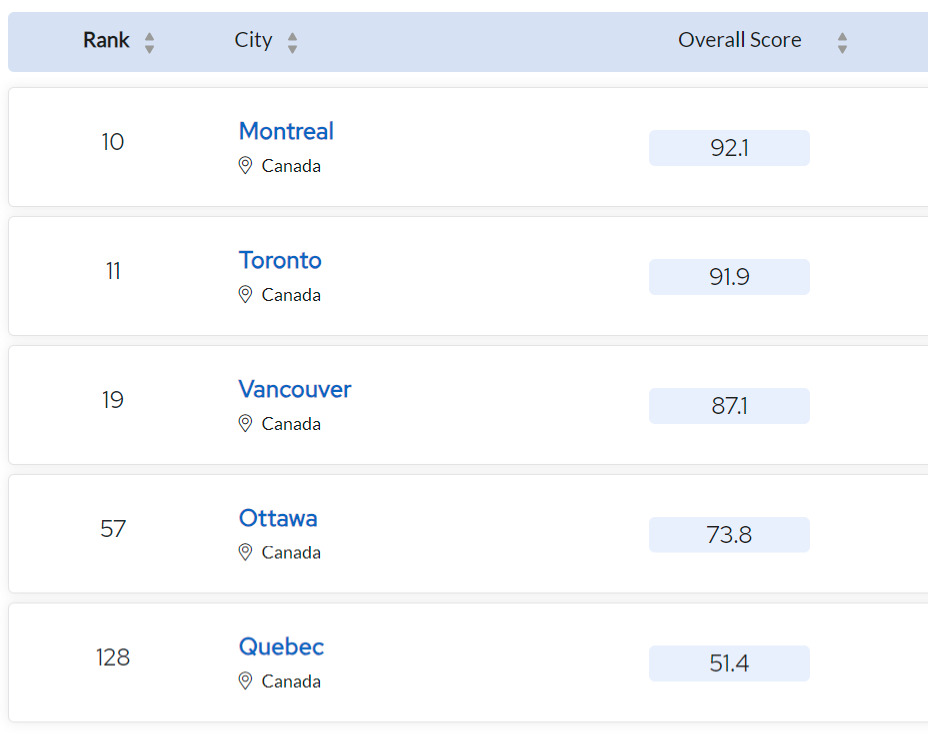The height and width of the screenshot is (753, 928).
Task: Open the Vancouver city link
Action: point(295,389)
